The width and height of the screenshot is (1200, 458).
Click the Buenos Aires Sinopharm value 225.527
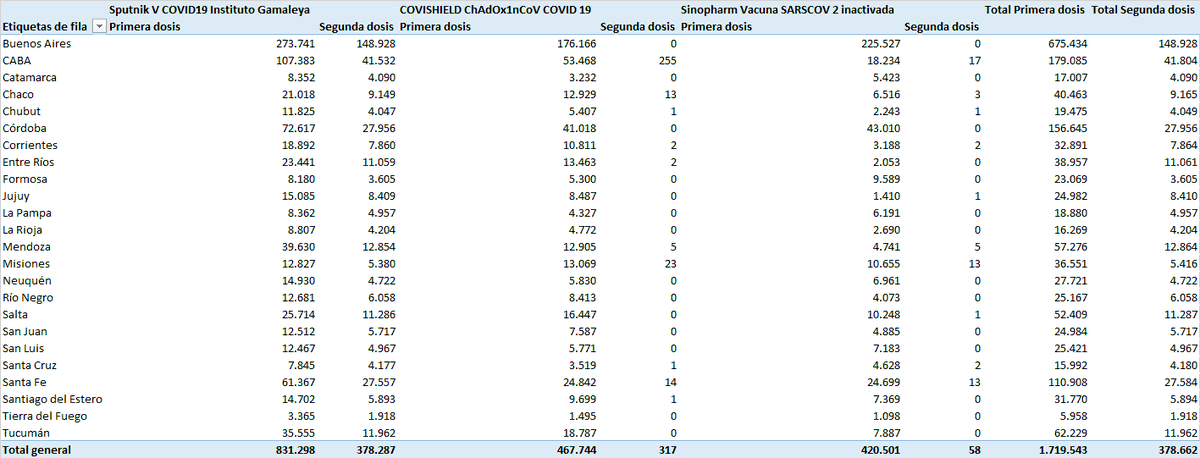[x=880, y=44]
